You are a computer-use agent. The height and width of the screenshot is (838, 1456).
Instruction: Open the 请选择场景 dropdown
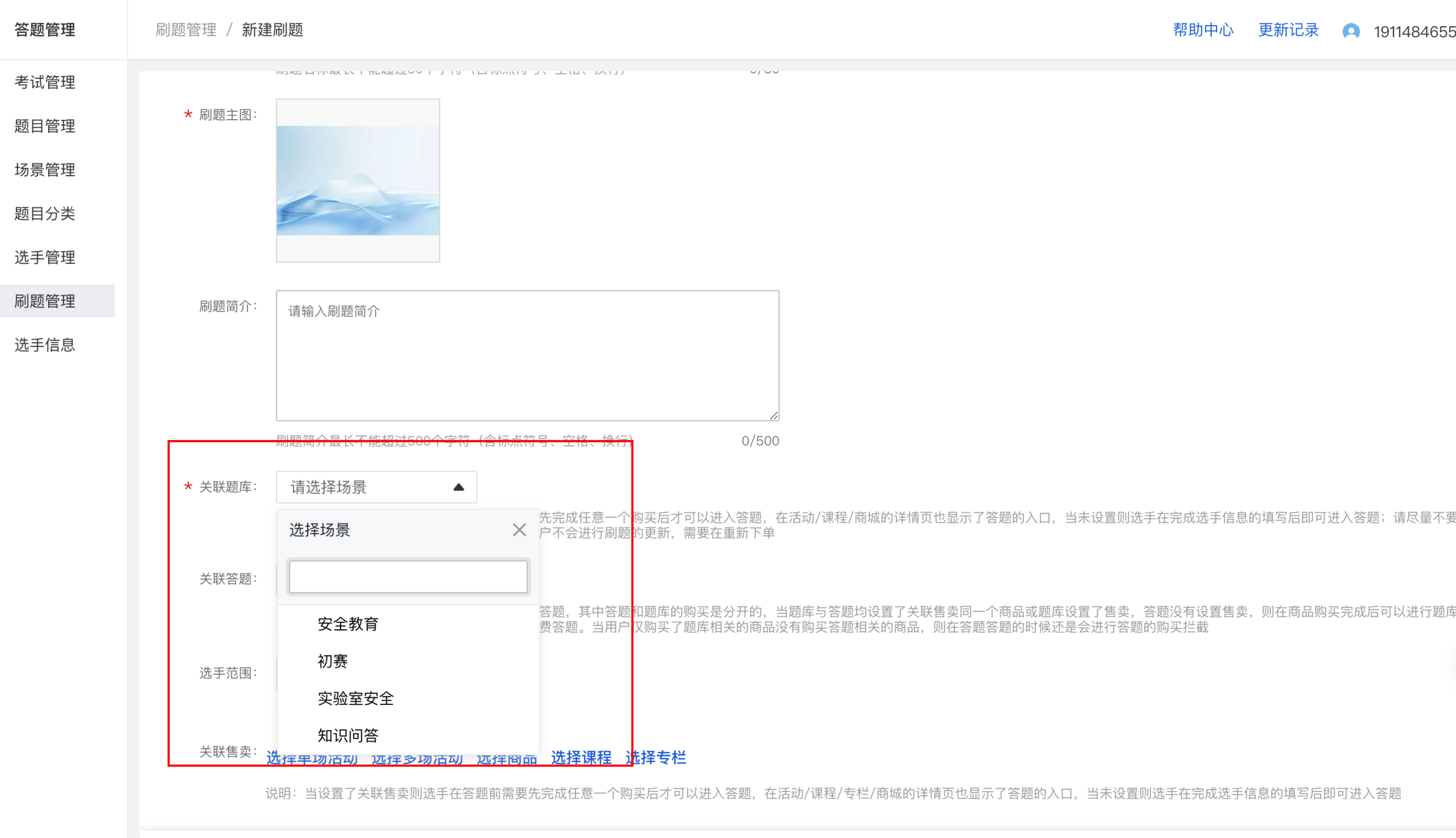377,488
